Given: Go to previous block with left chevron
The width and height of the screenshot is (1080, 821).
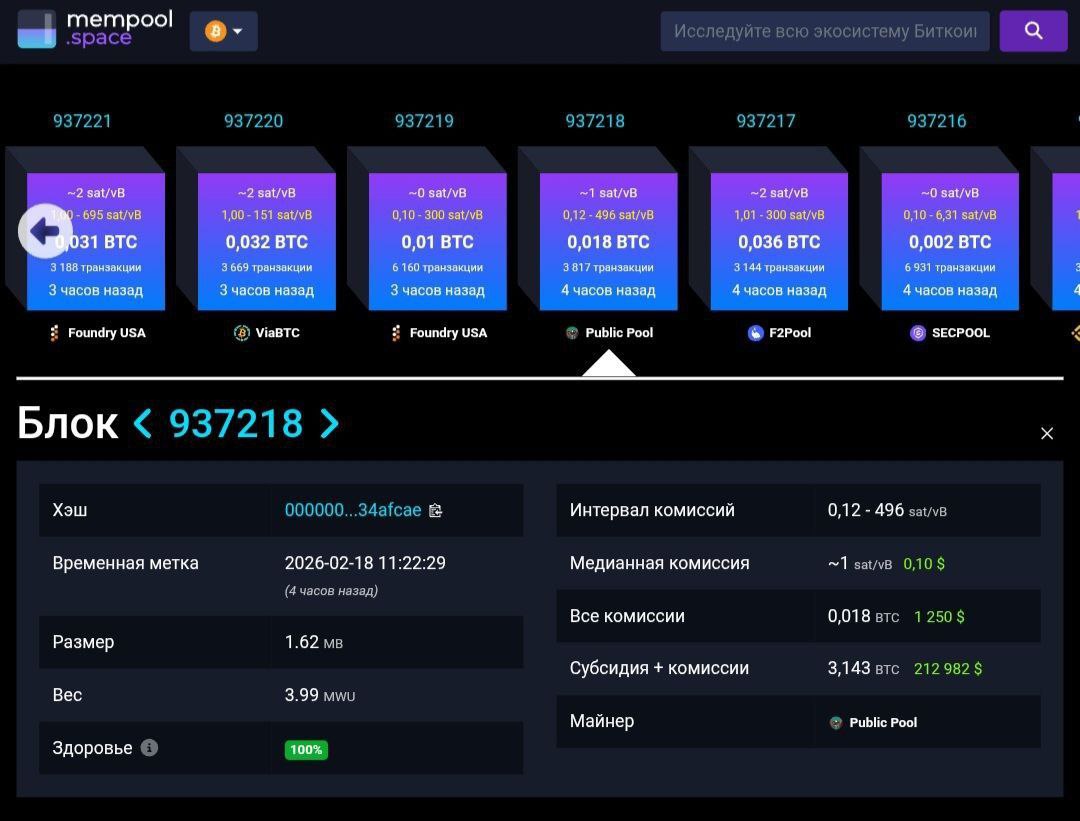Looking at the screenshot, I should pyautogui.click(x=143, y=424).
